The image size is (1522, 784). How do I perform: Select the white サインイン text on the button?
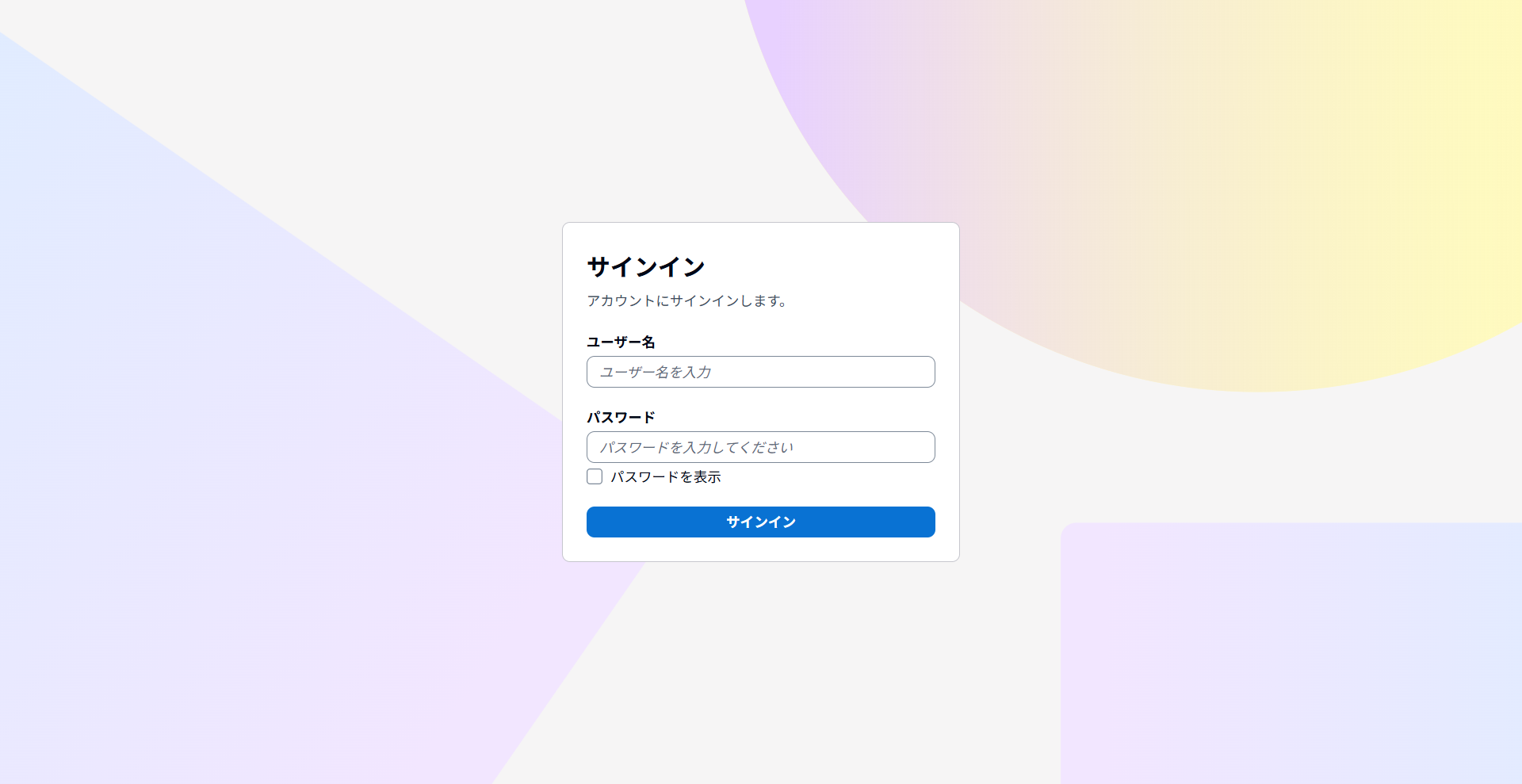click(x=761, y=522)
